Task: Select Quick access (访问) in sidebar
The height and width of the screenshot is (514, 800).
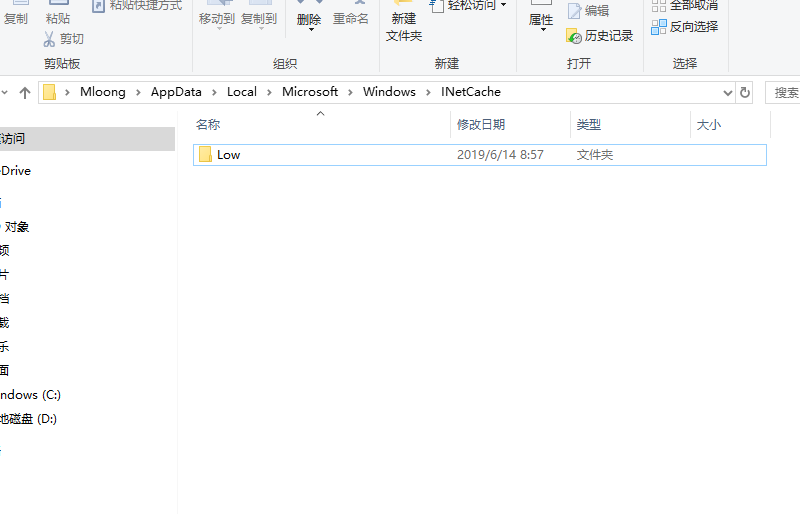Action: [x=87, y=139]
